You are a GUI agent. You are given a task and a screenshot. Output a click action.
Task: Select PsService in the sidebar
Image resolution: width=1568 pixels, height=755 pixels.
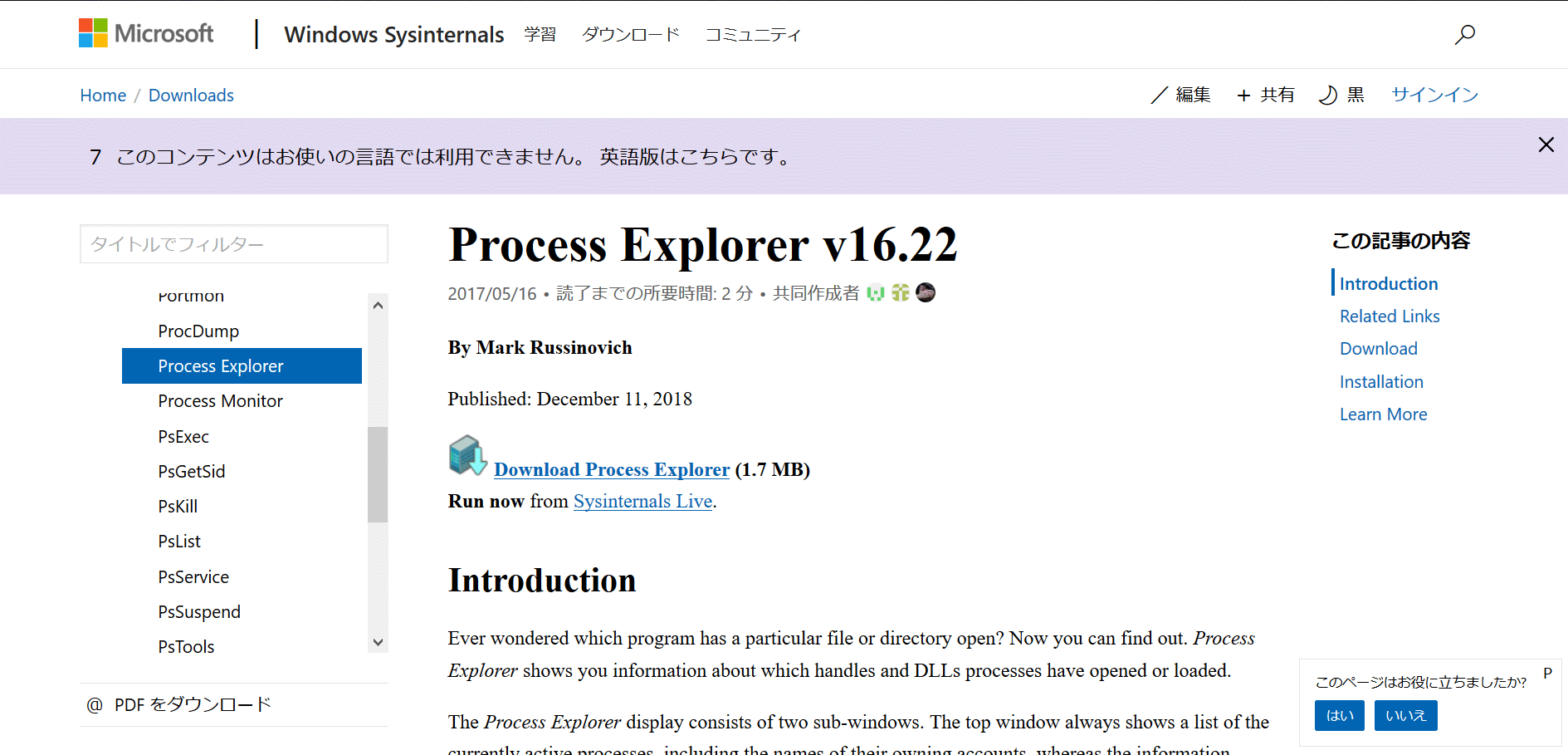(x=193, y=577)
